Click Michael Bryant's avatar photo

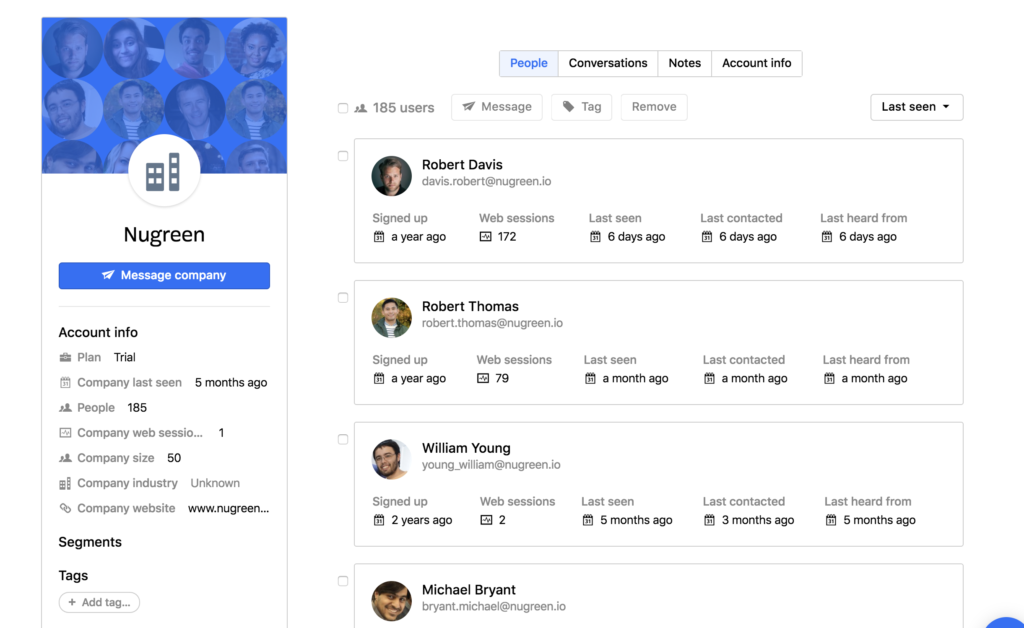pos(391,601)
